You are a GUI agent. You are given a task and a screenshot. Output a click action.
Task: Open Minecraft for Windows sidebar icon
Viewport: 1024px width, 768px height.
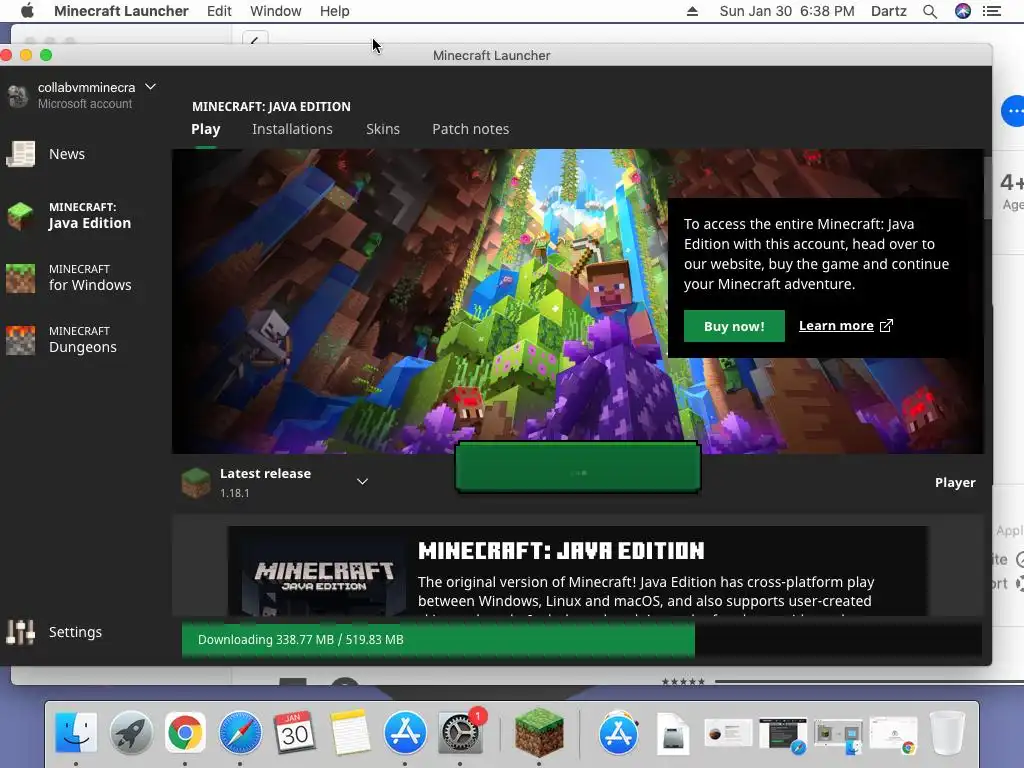click(x=20, y=278)
